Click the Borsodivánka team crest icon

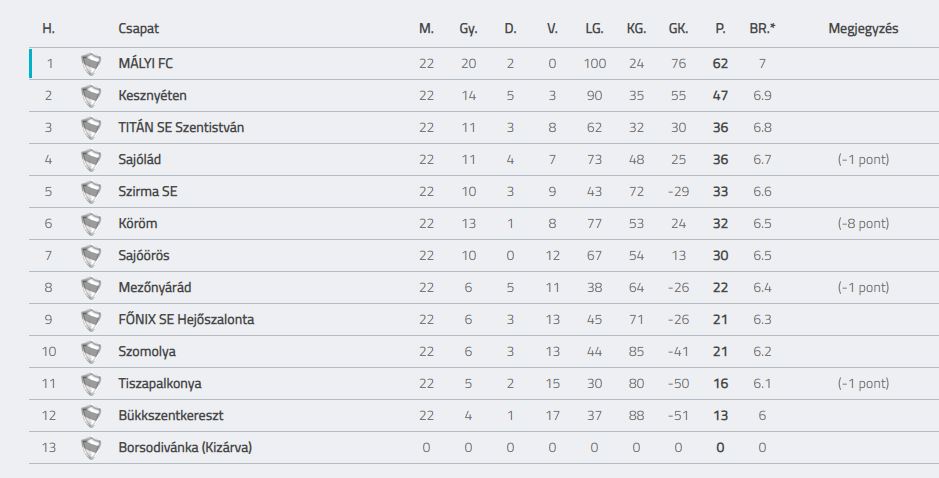(91, 447)
